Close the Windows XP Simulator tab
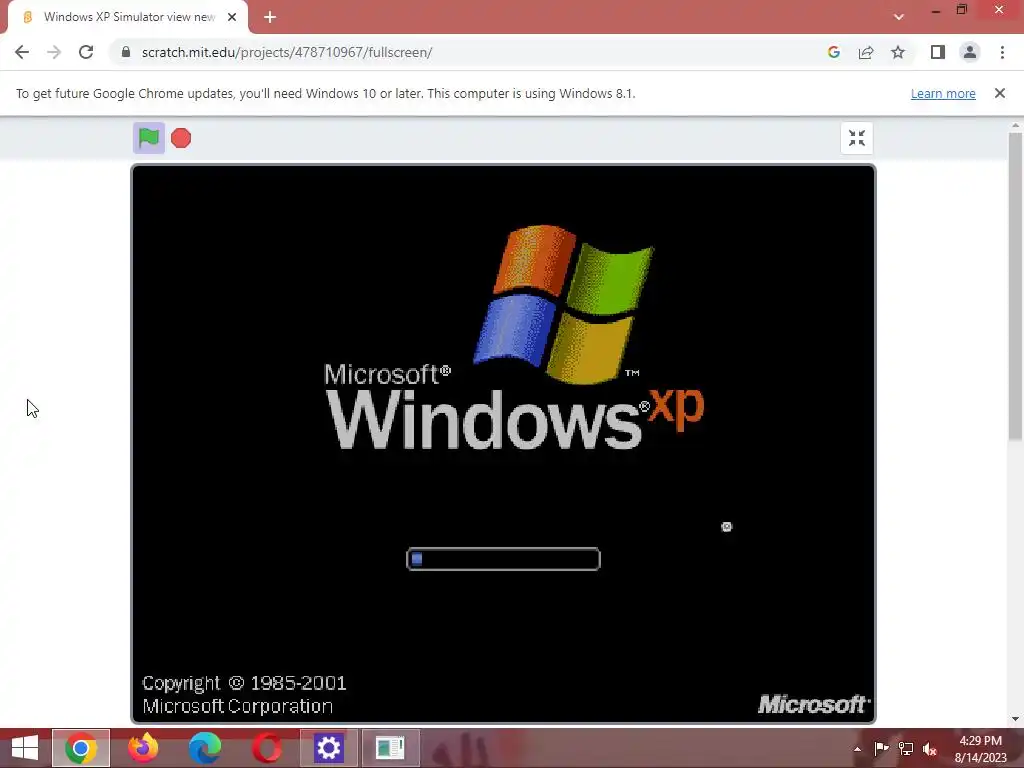 (232, 17)
